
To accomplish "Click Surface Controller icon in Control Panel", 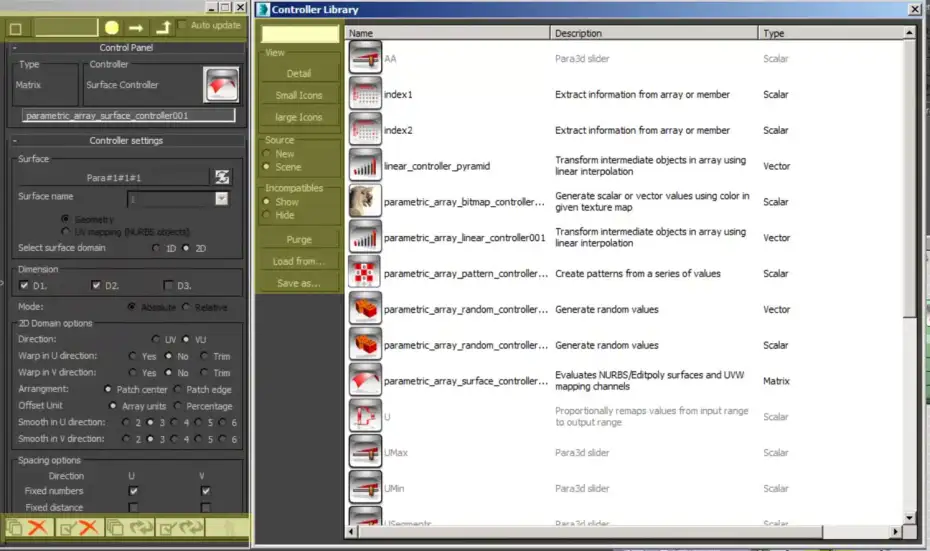I will (221, 84).
